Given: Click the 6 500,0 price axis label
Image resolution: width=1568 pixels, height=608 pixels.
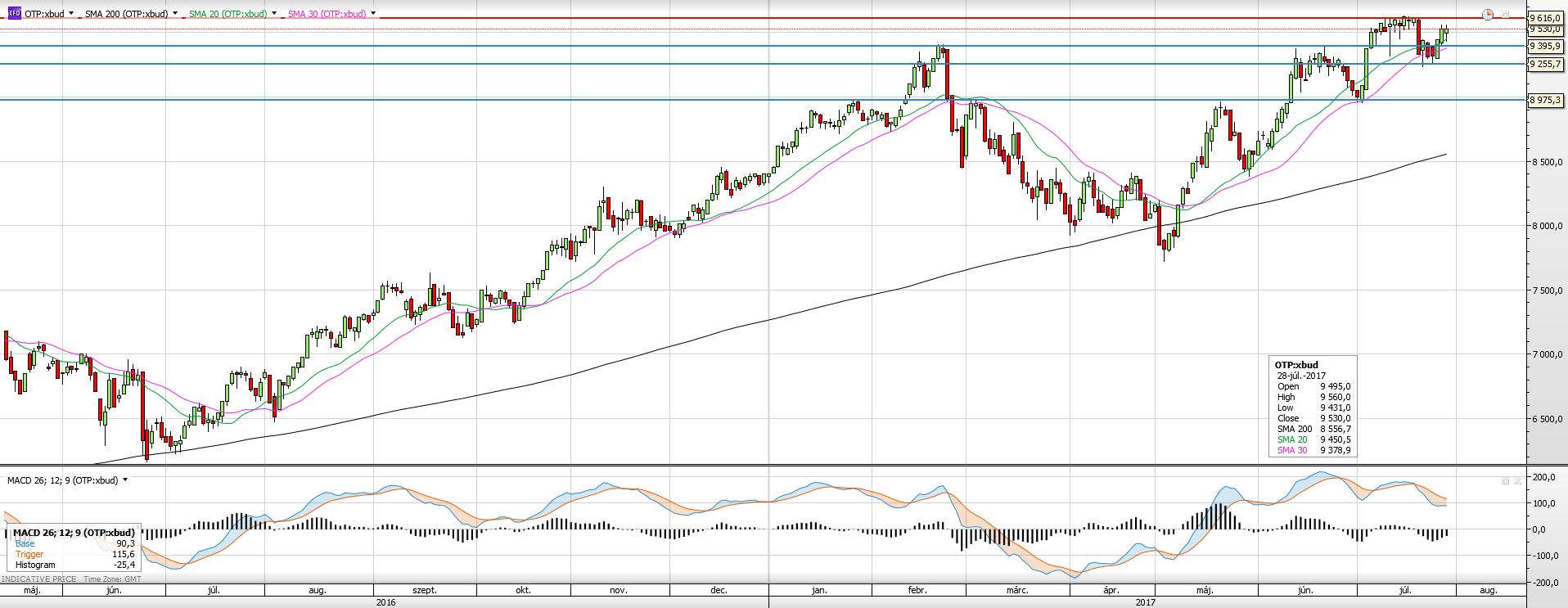Looking at the screenshot, I should pos(1547,419).
